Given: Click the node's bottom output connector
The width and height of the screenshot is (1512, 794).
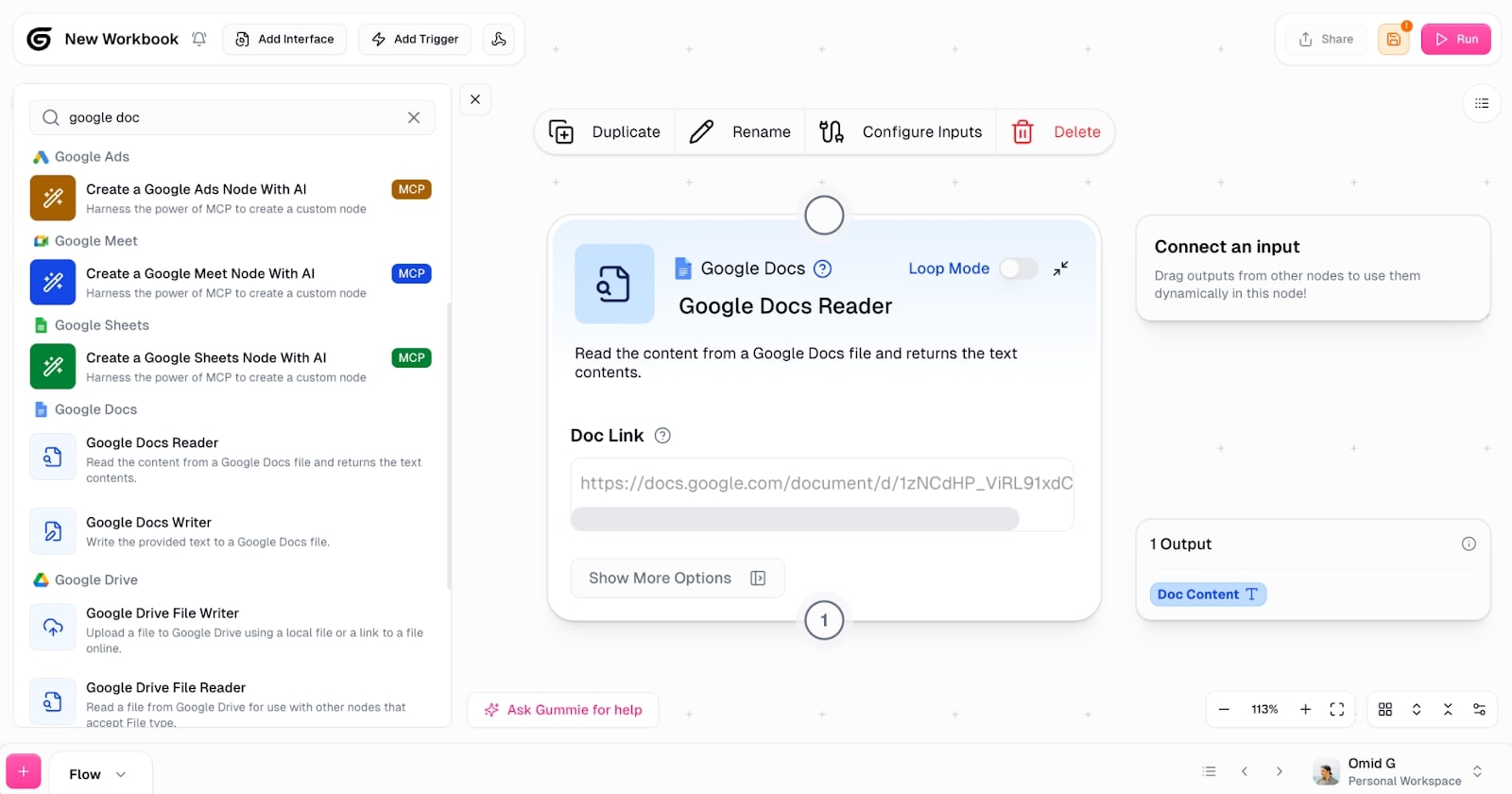Looking at the screenshot, I should [824, 620].
